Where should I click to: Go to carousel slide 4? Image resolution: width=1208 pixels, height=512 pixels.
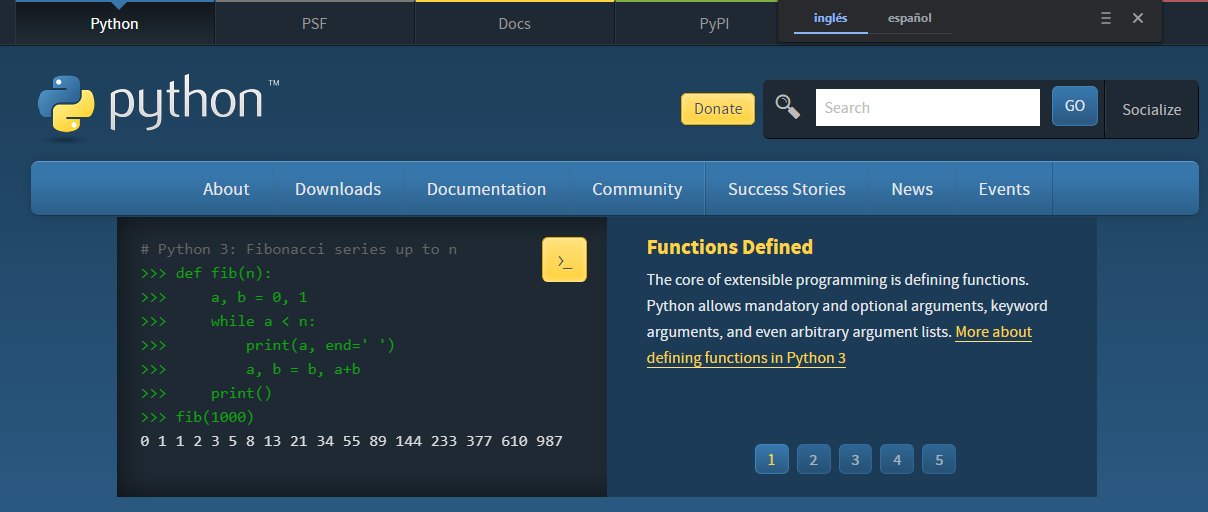tap(897, 460)
